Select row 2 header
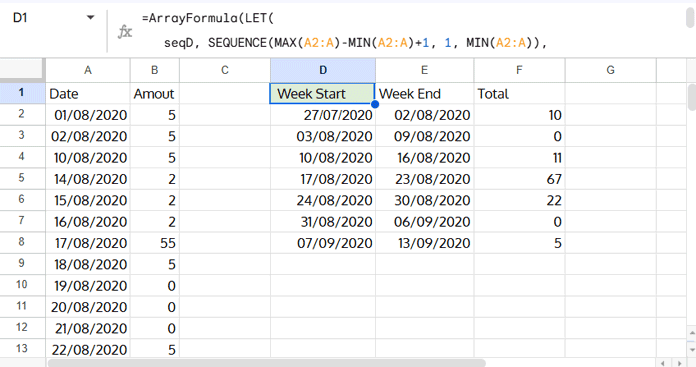Viewport: 696px width, 367px height. coord(22,114)
